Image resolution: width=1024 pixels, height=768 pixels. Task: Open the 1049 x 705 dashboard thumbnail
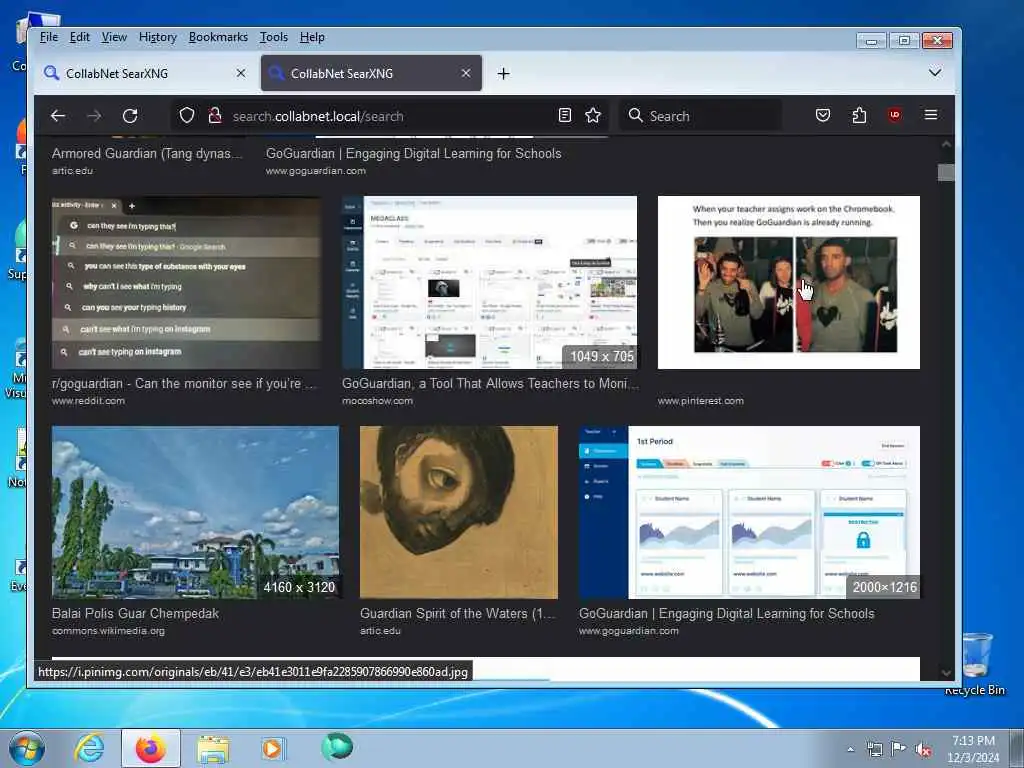[489, 283]
